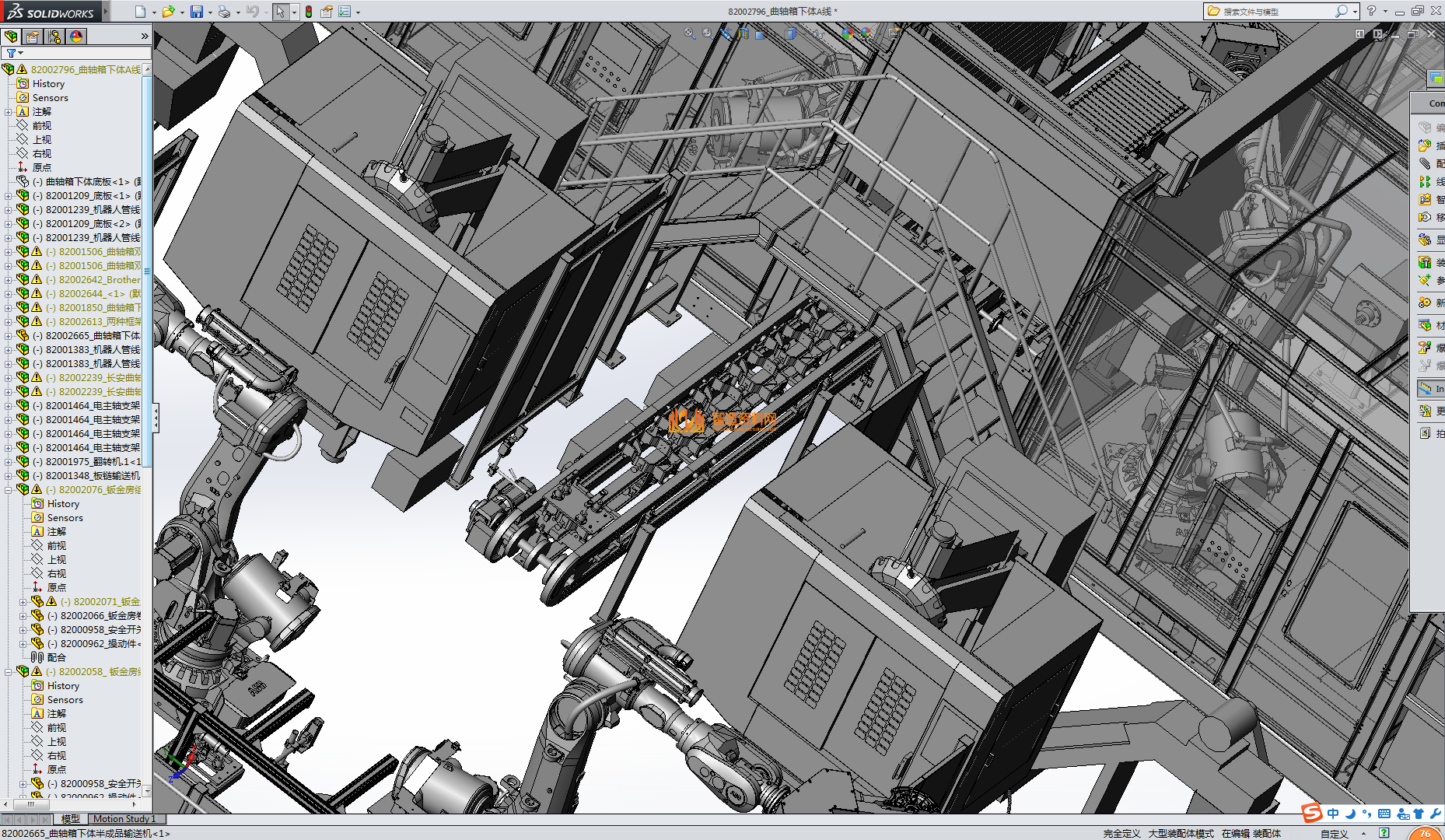The image size is (1445, 840).
Task: Expand the 82001975 flip machine tree node
Action: tap(9, 462)
